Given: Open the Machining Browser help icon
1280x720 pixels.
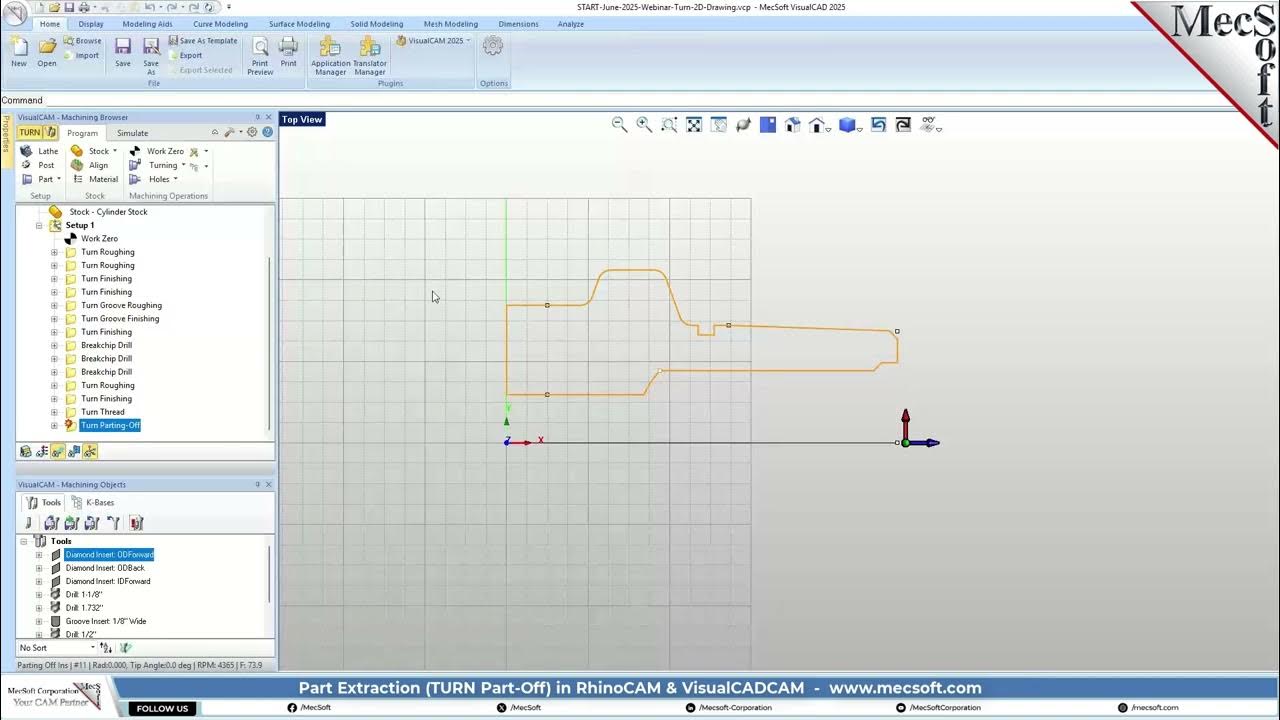Looking at the screenshot, I should [267, 132].
